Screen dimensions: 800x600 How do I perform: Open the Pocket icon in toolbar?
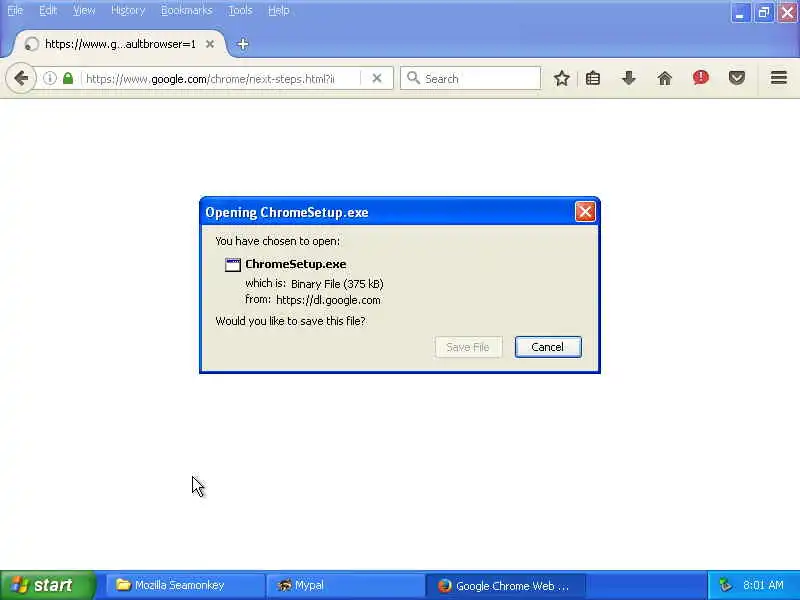(736, 78)
